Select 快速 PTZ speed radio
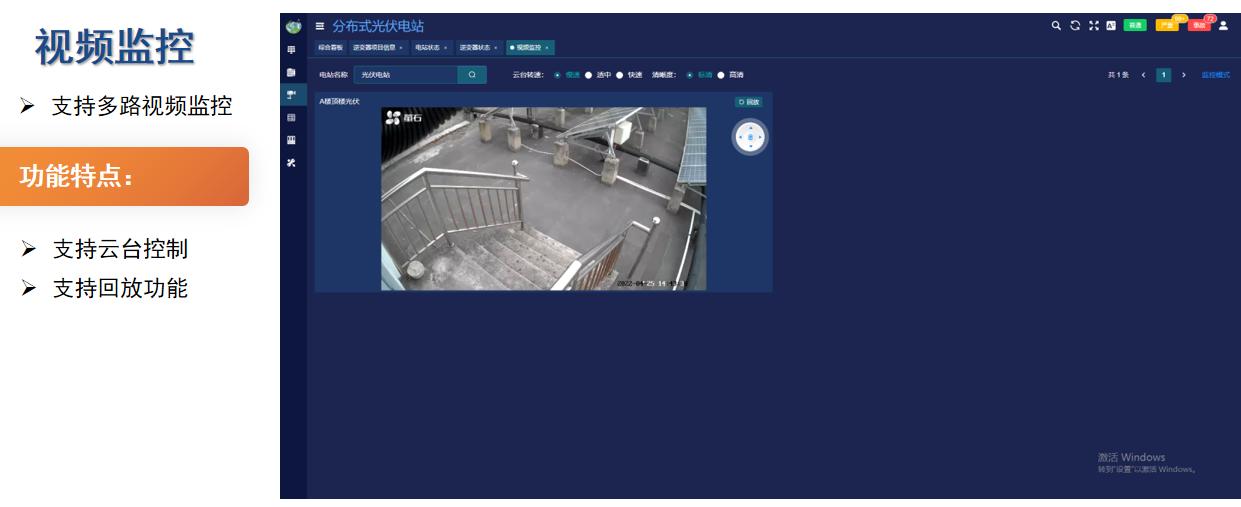 620,75
